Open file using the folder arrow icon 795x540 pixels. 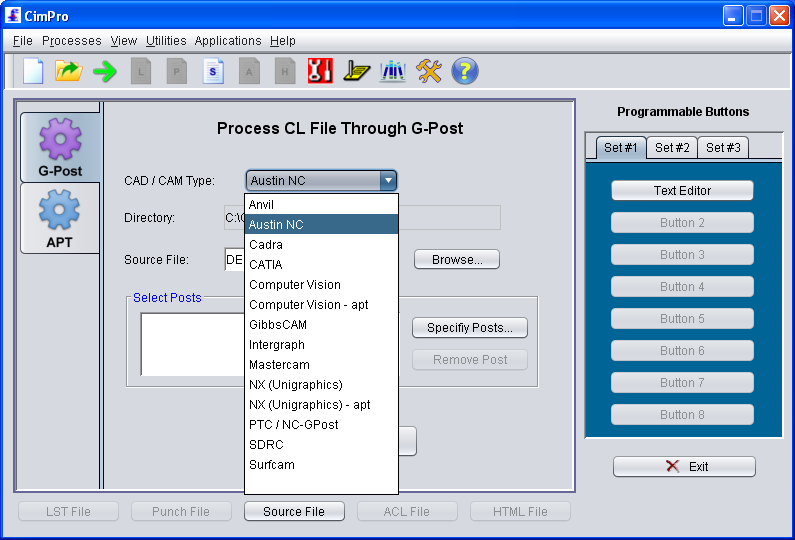tap(68, 71)
